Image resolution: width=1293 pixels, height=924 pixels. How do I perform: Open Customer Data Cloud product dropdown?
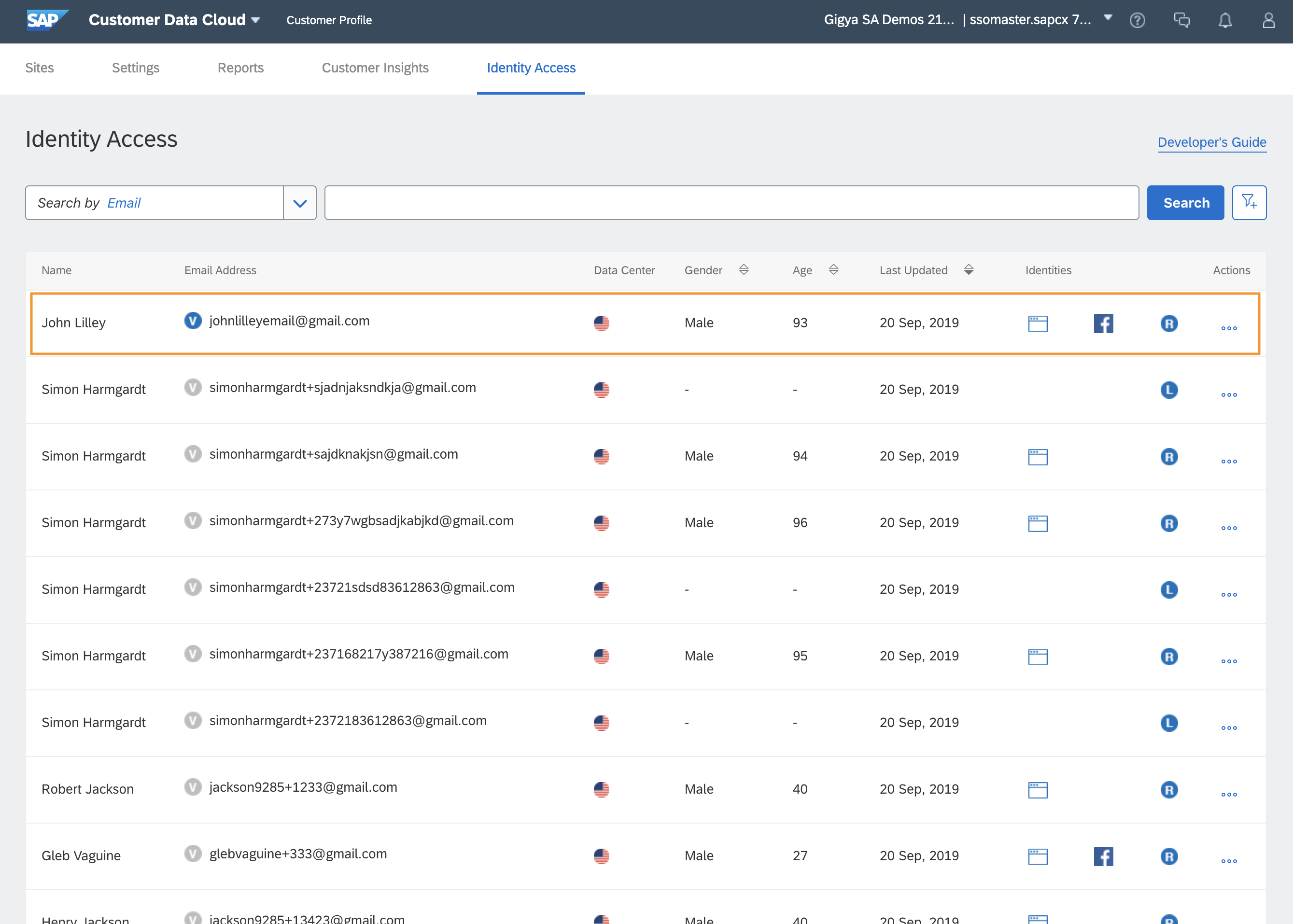tap(255, 20)
